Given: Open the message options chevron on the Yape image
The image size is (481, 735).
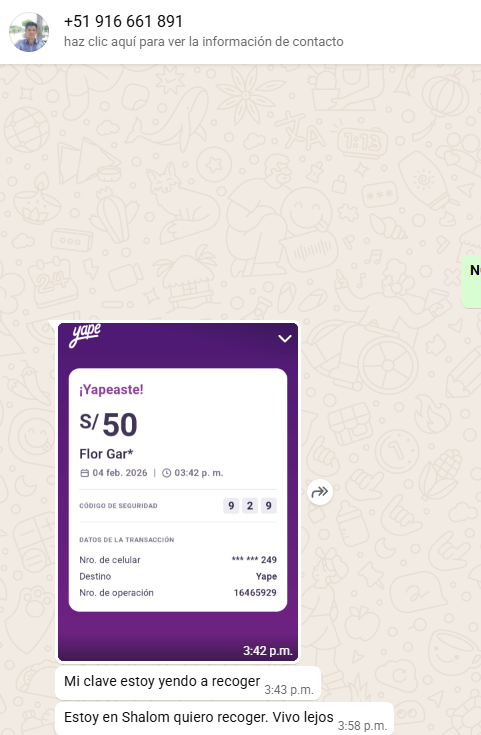Looking at the screenshot, I should [285, 338].
